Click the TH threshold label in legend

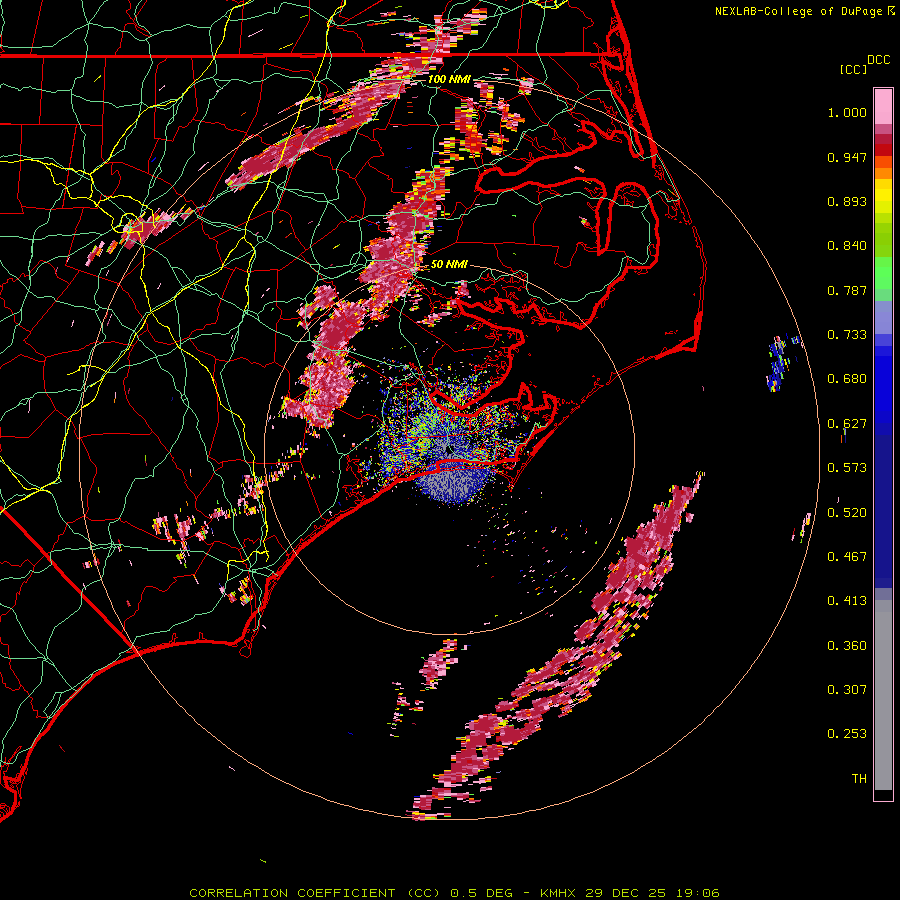click(859, 779)
